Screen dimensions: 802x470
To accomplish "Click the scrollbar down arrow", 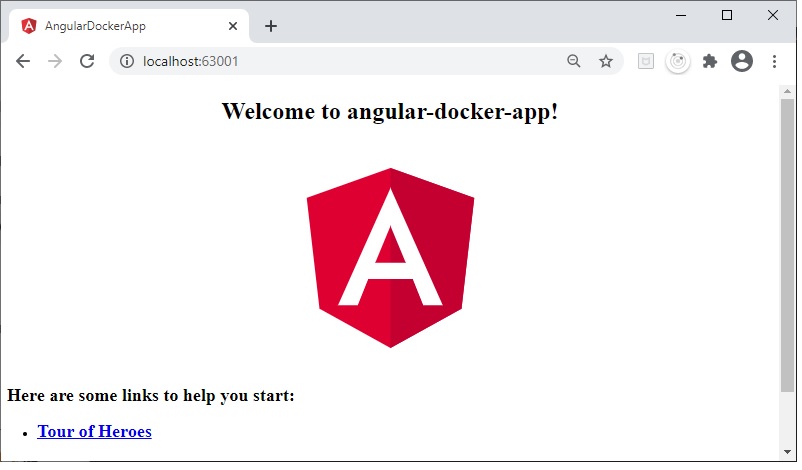I will coord(788,452).
